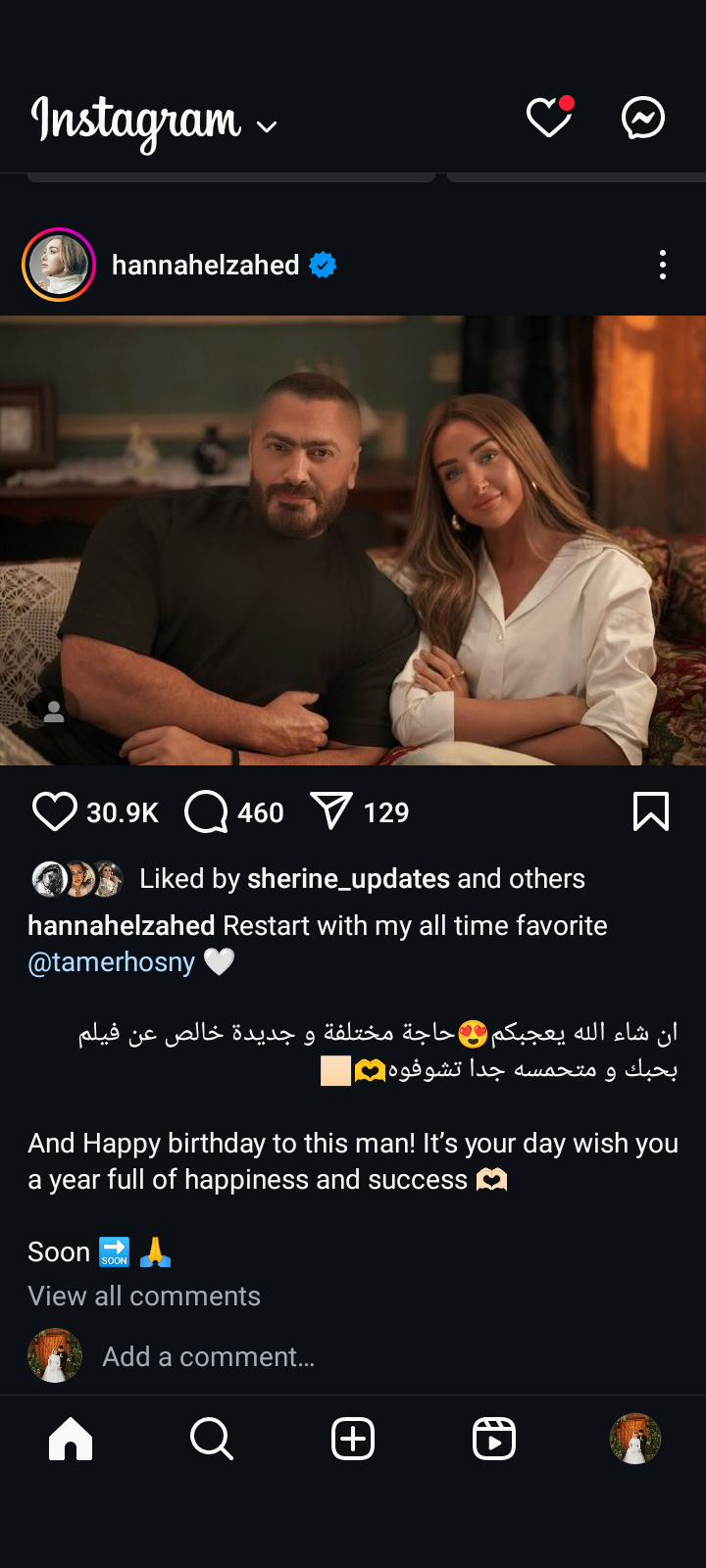706x1568 pixels.
Task: Like the post with heart icon
Action: click(54, 812)
